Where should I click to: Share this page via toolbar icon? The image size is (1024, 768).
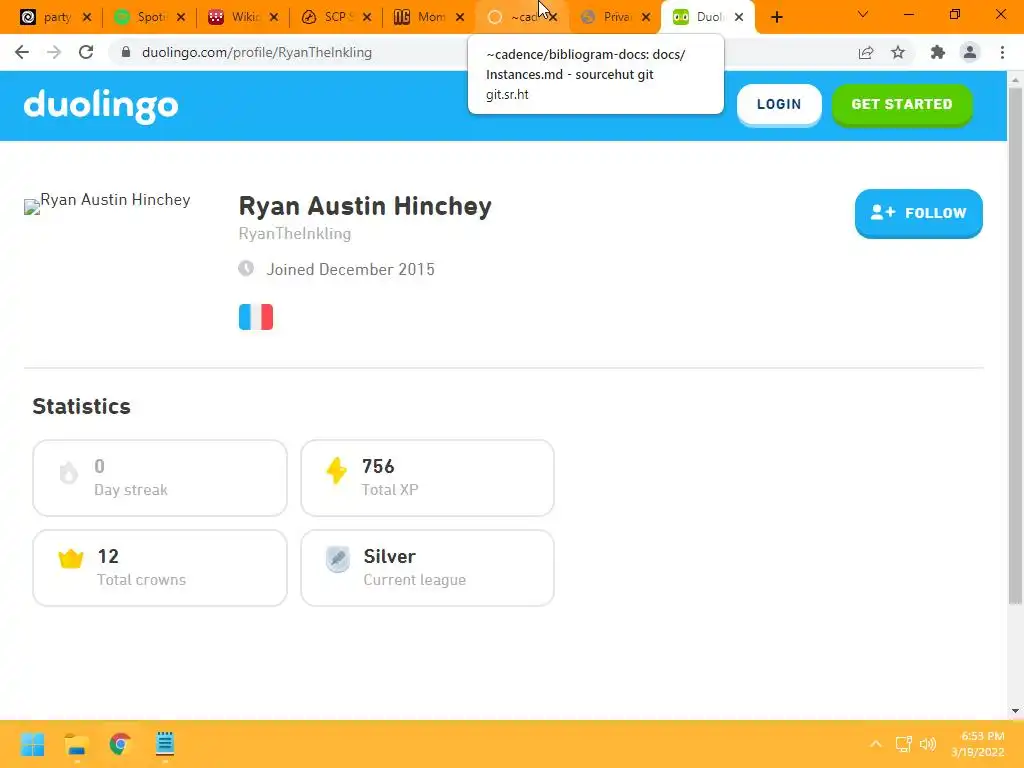[x=866, y=52]
